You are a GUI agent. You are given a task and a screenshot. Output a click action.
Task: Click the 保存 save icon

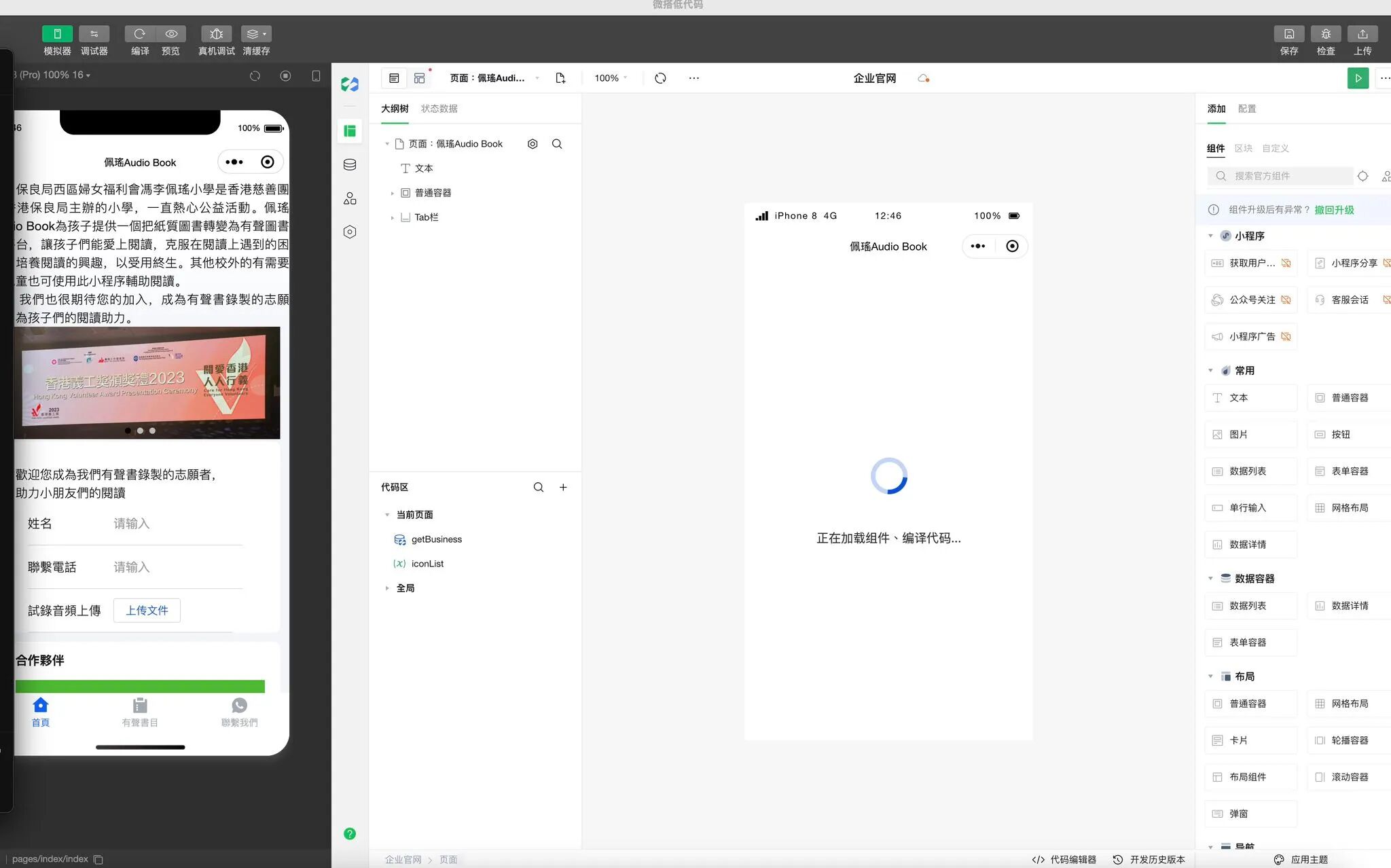click(x=1288, y=34)
